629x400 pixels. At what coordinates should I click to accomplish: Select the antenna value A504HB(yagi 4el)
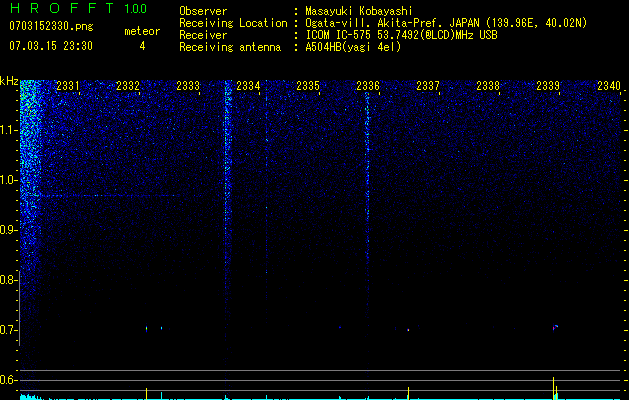pyautogui.click(x=353, y=47)
